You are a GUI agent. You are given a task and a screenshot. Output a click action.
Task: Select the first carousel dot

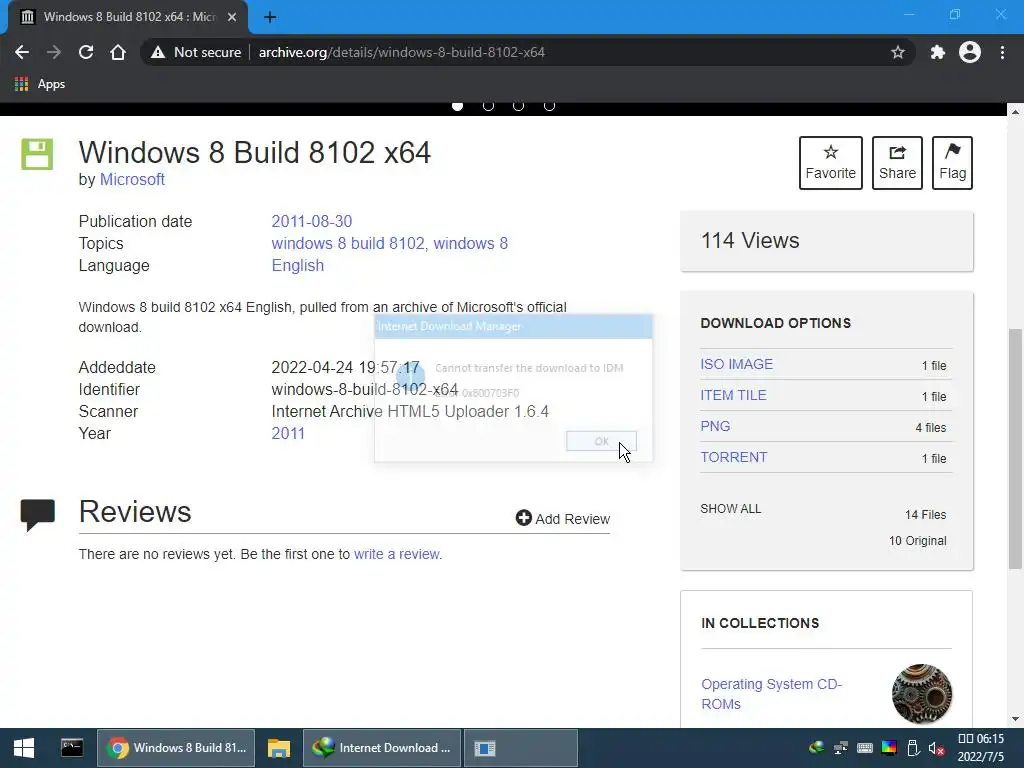coord(458,105)
